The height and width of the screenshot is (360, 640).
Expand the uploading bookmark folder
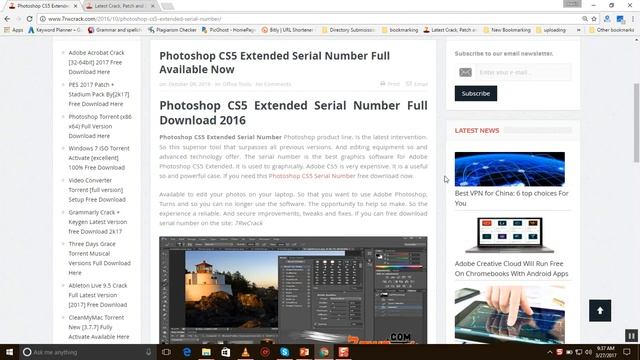(551, 30)
